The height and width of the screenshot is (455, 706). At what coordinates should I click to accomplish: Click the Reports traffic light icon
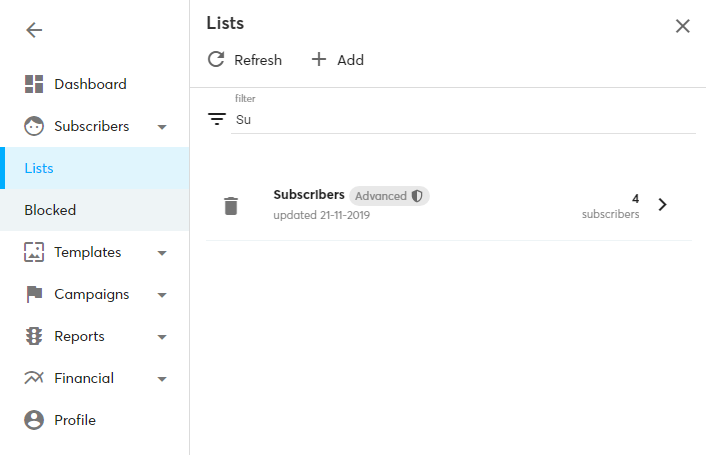34,336
